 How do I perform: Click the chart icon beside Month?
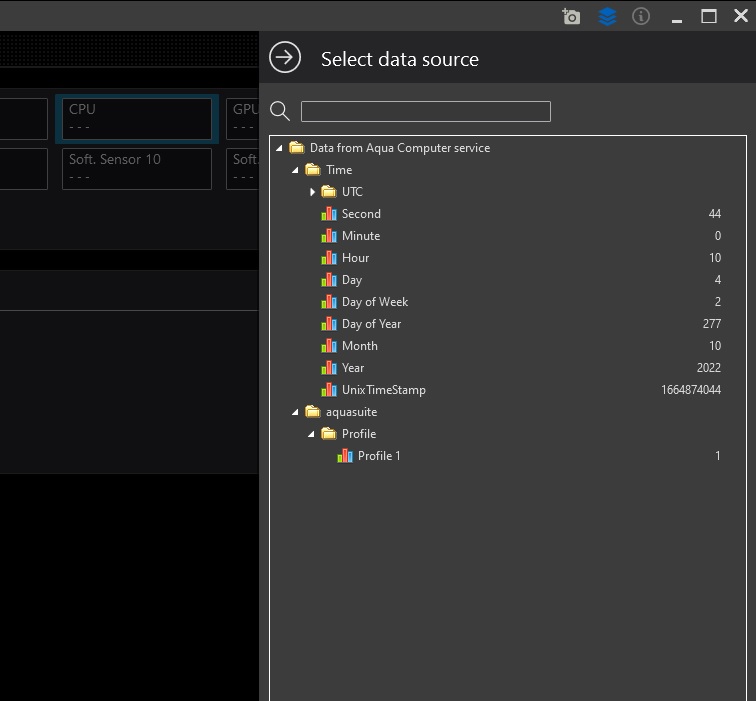point(329,346)
